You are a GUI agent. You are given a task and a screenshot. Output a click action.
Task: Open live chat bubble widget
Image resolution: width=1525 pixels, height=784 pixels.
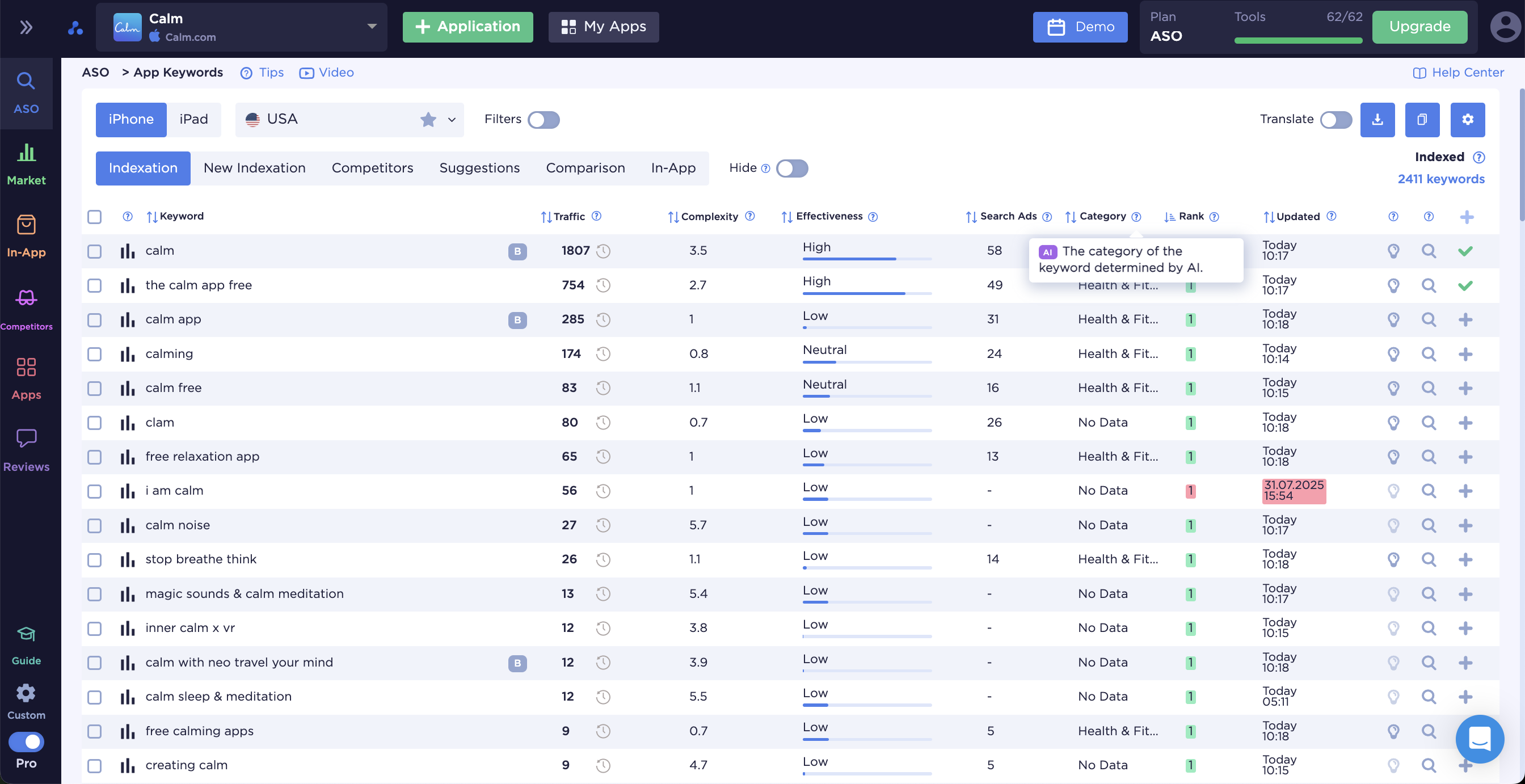(1480, 739)
